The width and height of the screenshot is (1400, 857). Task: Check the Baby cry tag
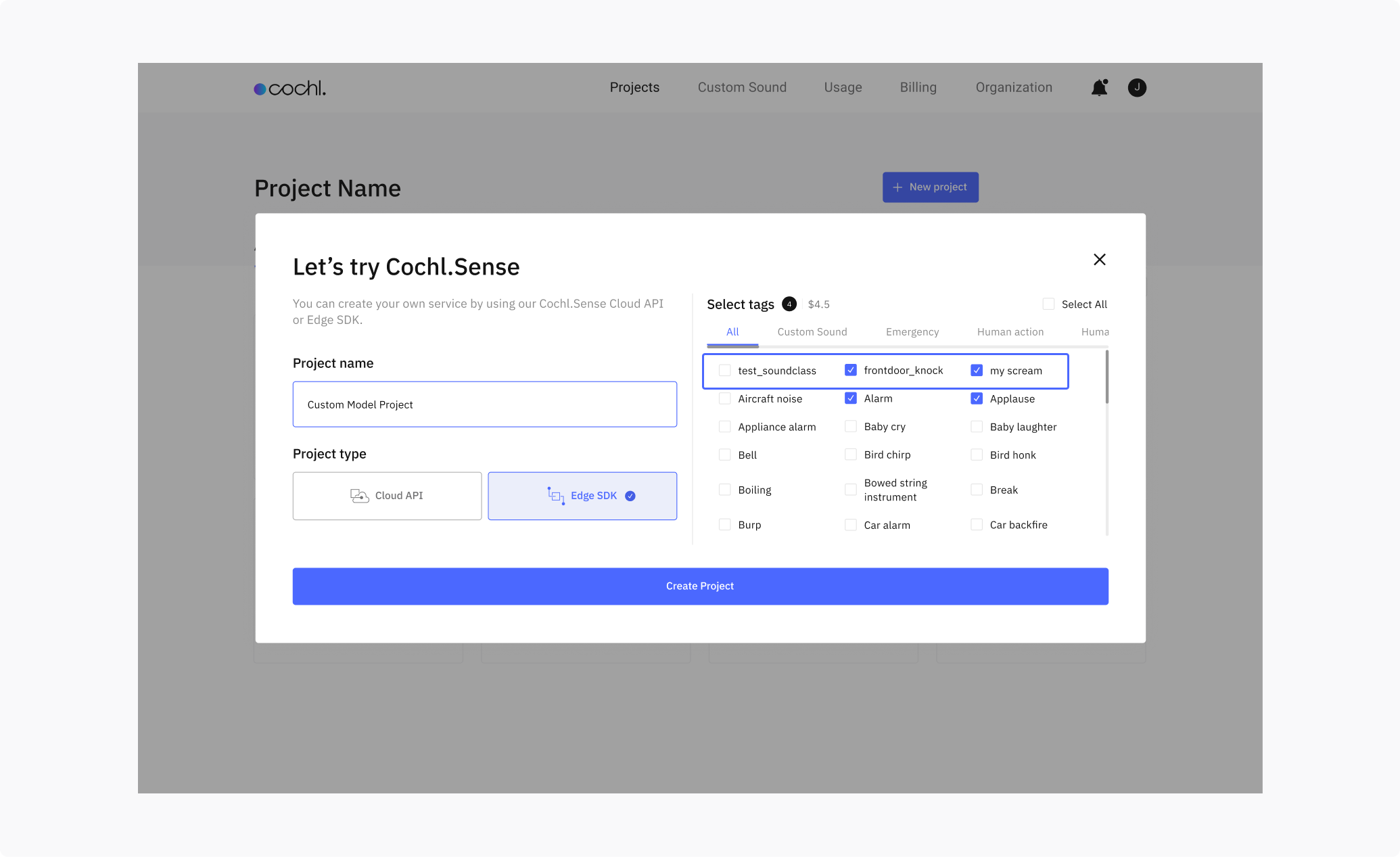[x=851, y=426]
